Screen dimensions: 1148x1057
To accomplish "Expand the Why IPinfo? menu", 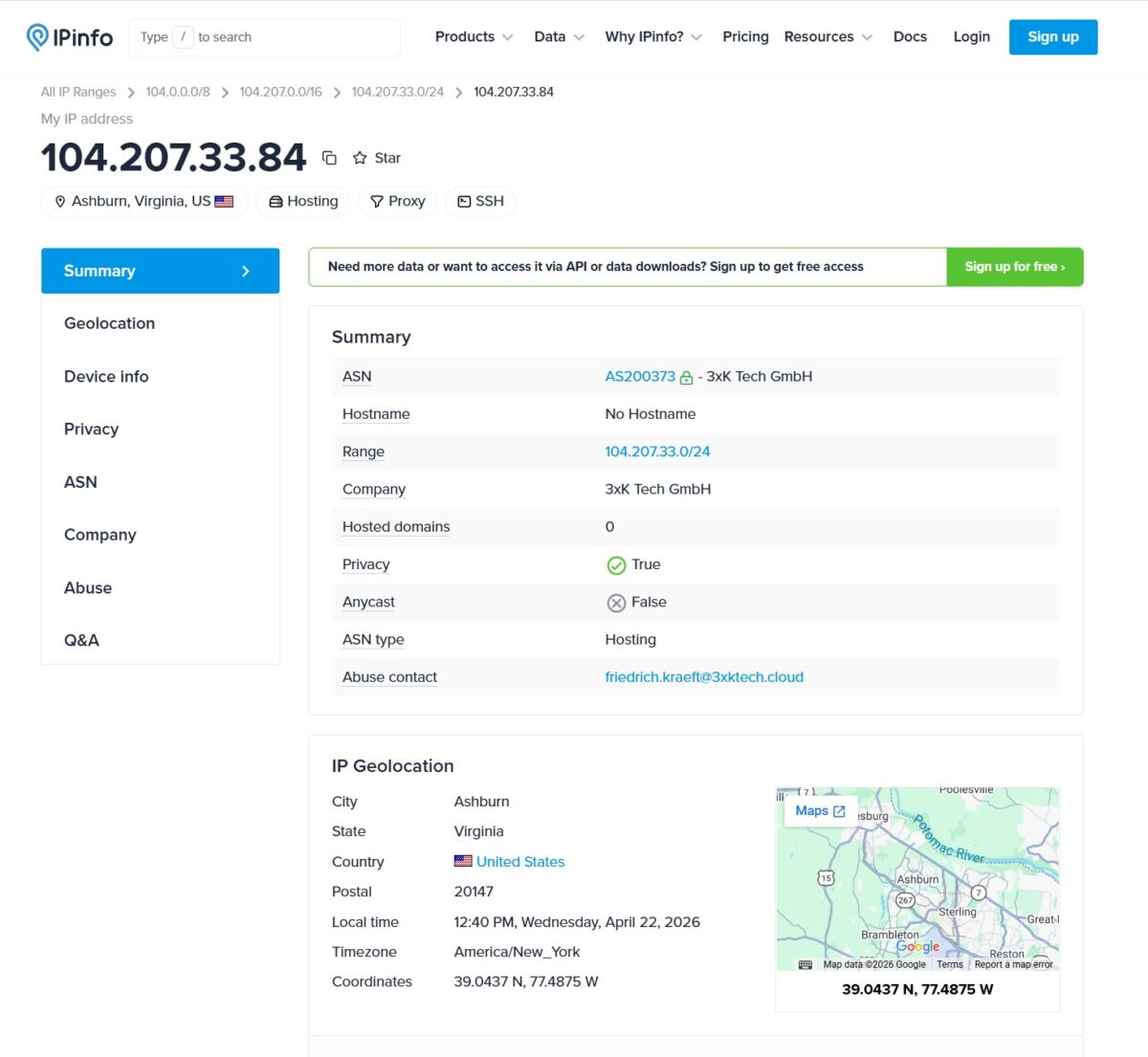I will tap(653, 37).
